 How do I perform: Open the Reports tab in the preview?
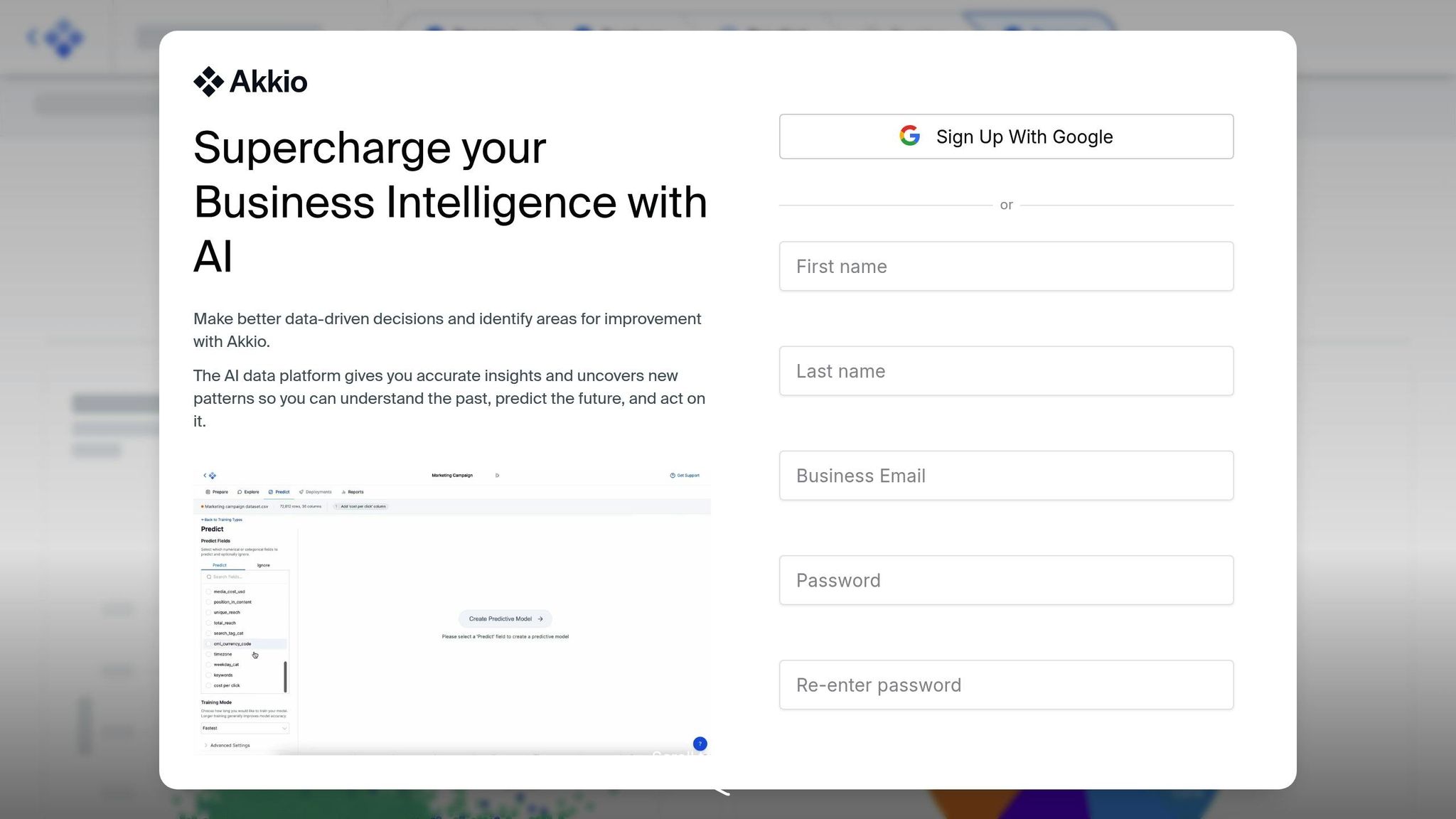point(353,492)
